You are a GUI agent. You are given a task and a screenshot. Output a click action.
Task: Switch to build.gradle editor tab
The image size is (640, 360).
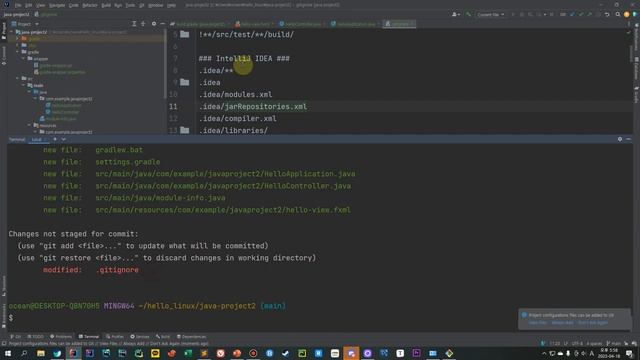[200, 24]
